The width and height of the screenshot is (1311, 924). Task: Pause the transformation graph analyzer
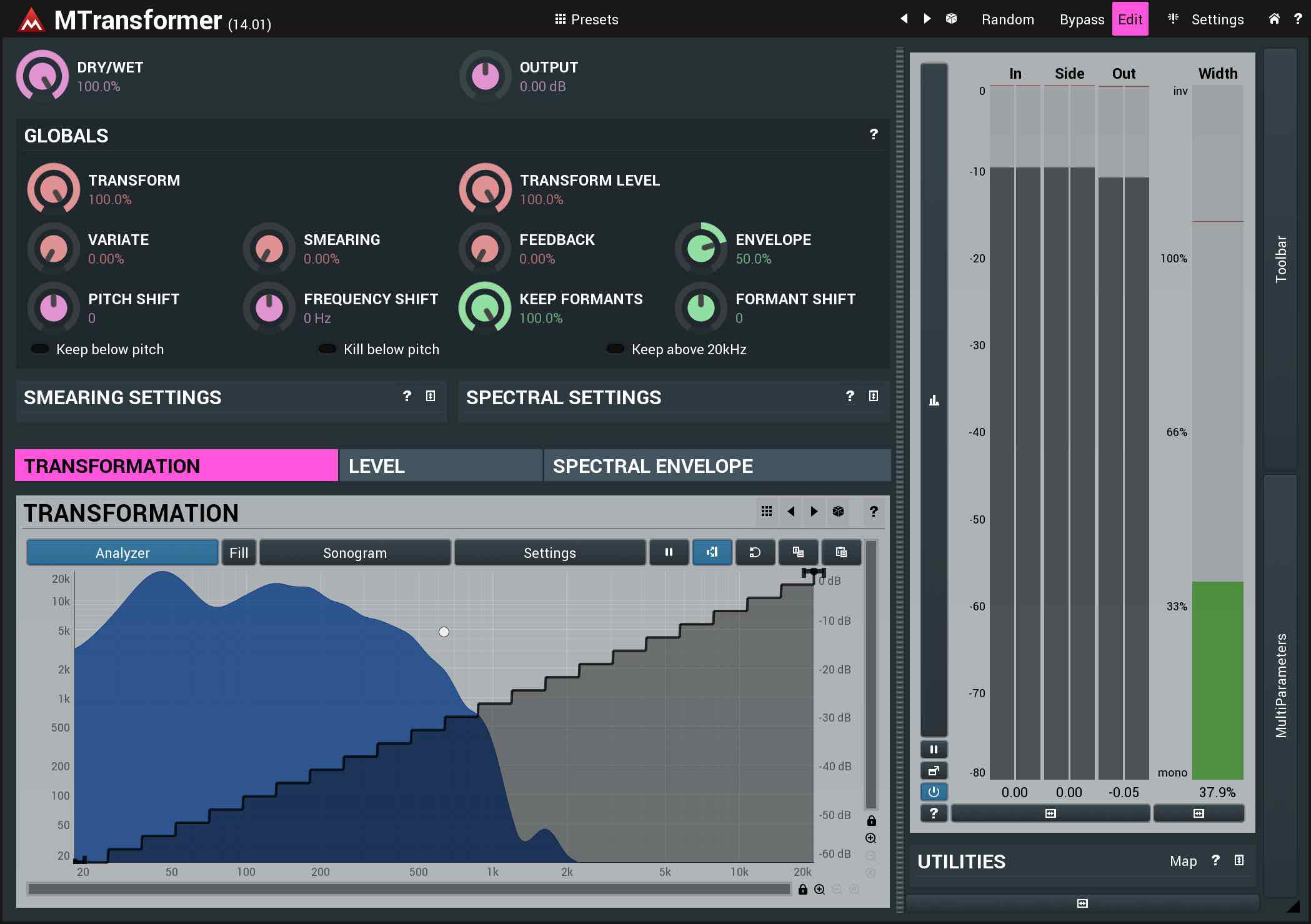click(669, 552)
